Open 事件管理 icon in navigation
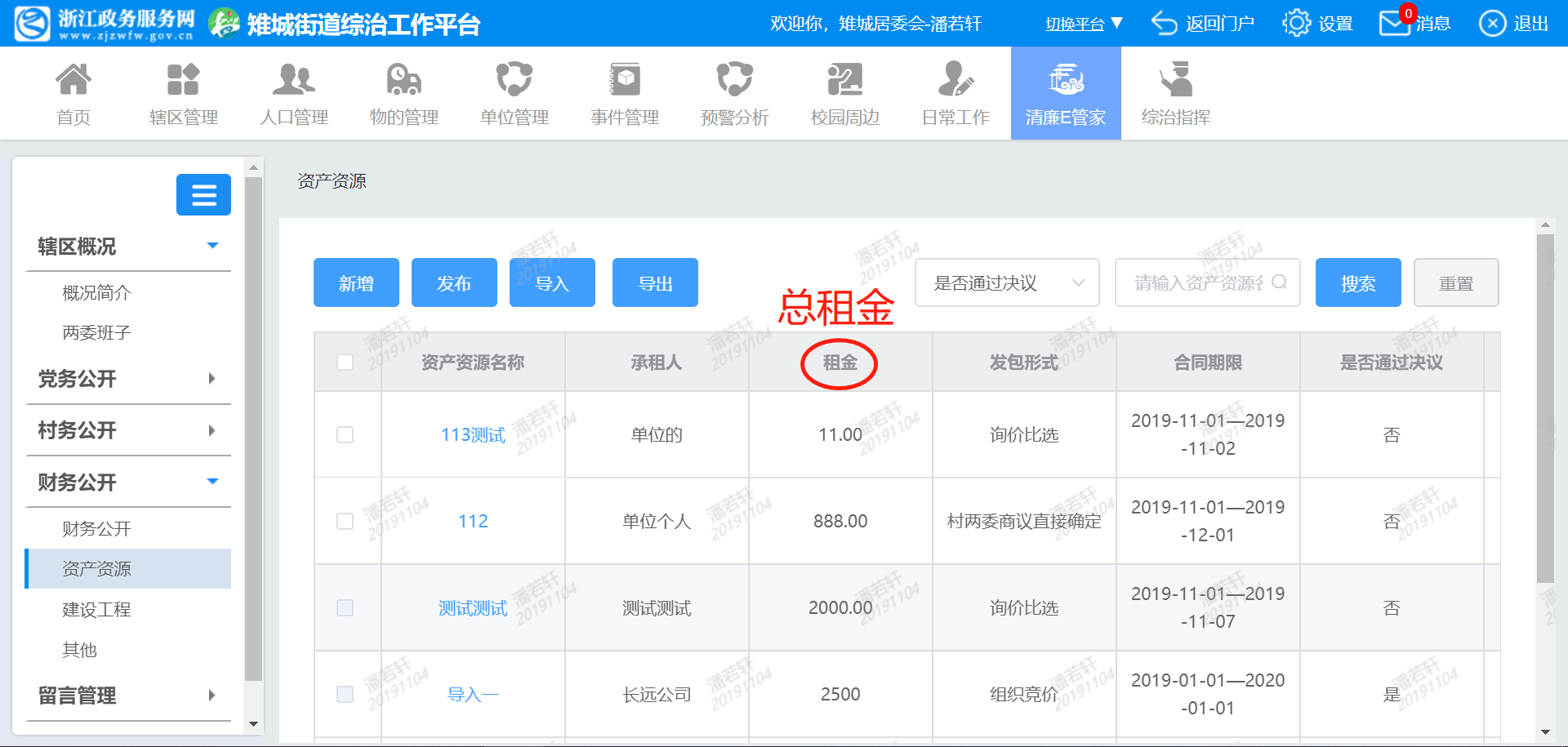This screenshot has height=747, width=1568. (625, 80)
